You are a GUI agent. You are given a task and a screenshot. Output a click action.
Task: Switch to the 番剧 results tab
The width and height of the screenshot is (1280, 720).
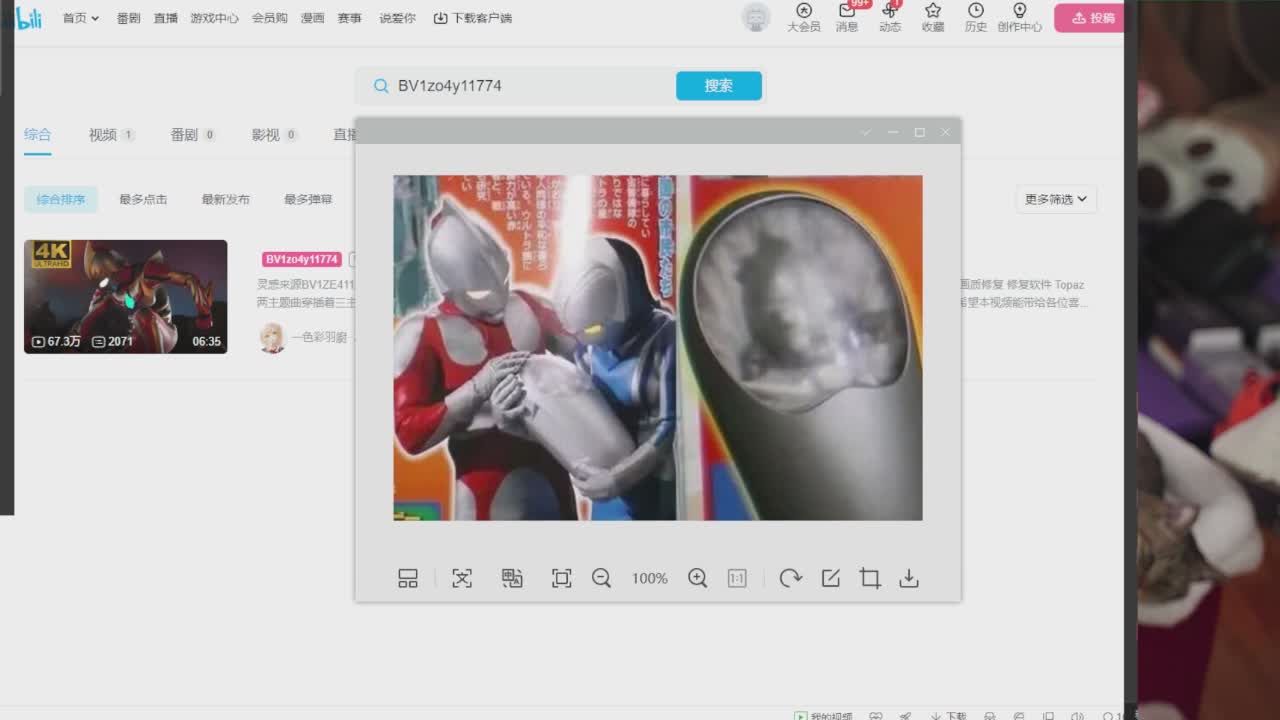point(193,135)
